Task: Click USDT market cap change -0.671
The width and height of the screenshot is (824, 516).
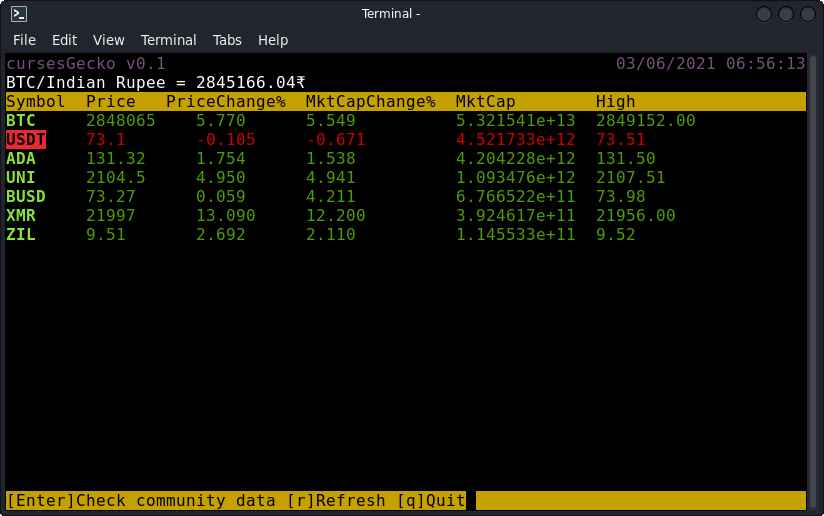Action: (x=336, y=139)
